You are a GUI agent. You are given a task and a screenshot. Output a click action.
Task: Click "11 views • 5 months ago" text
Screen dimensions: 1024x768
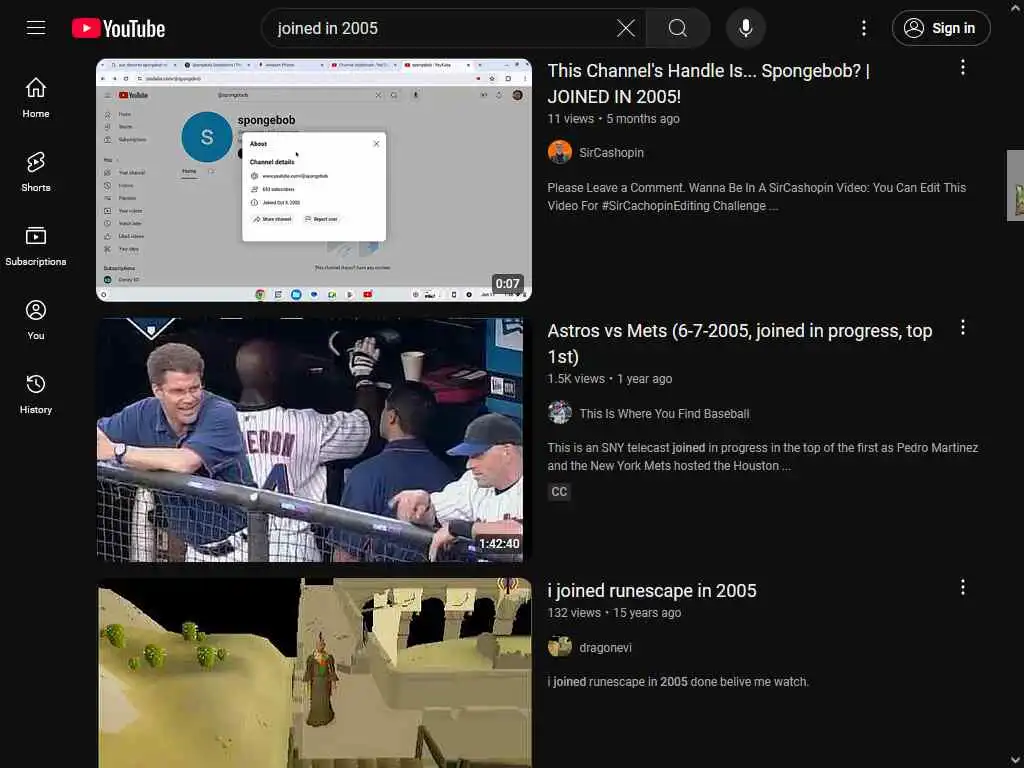click(x=613, y=119)
